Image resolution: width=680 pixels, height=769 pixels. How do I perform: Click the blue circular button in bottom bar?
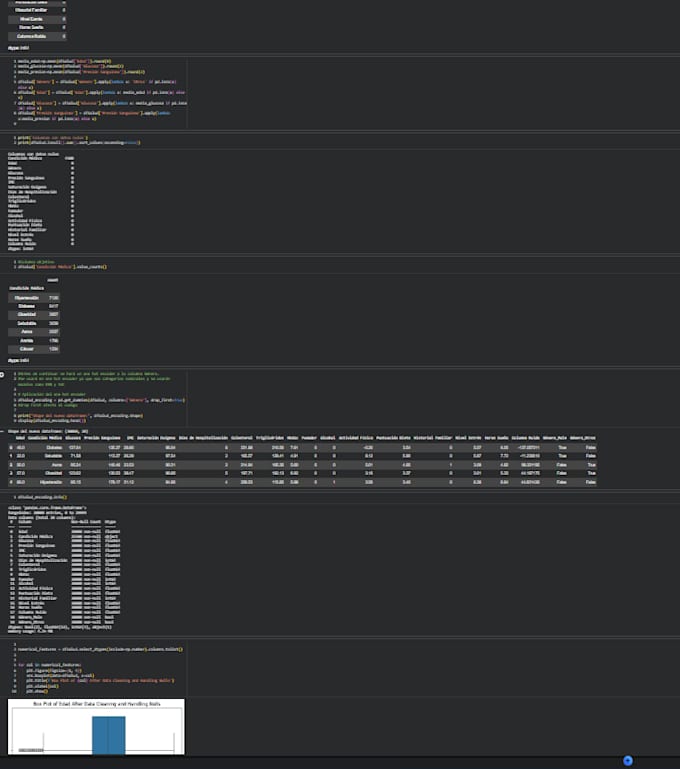pos(628,761)
